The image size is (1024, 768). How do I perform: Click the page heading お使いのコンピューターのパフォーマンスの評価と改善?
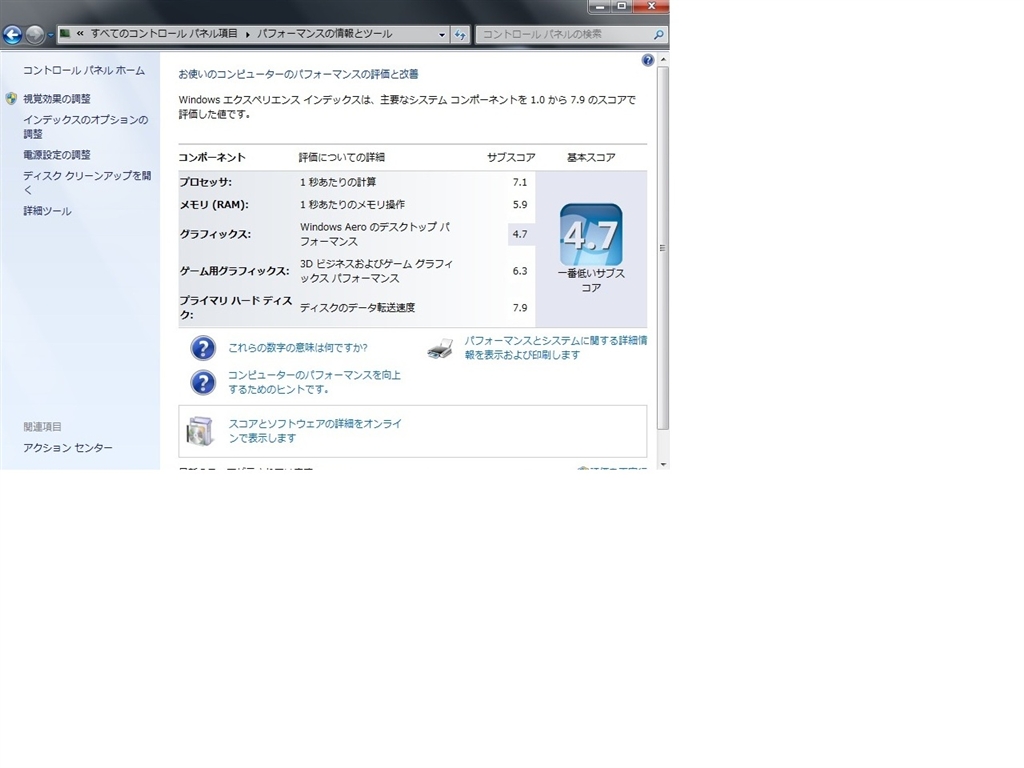click(298, 74)
